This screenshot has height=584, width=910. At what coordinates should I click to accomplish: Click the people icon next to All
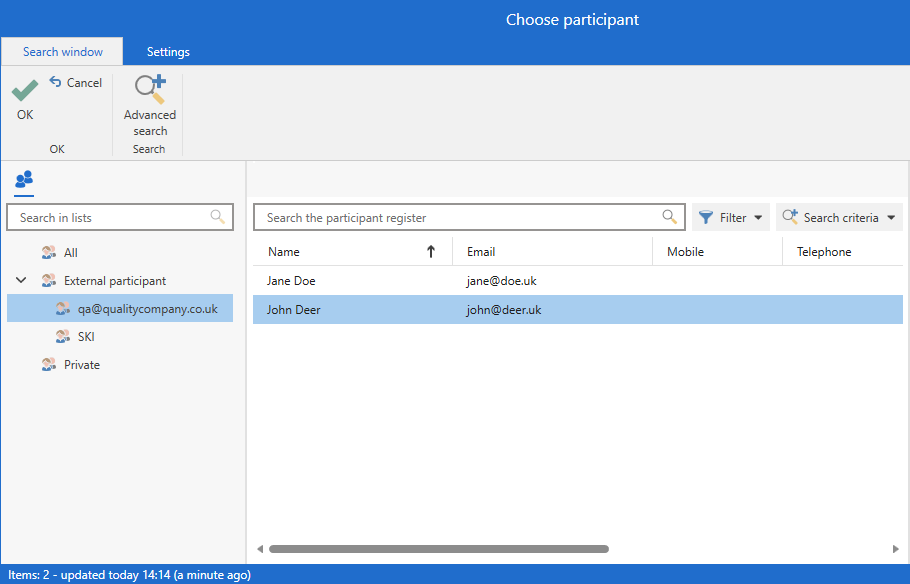pos(49,253)
